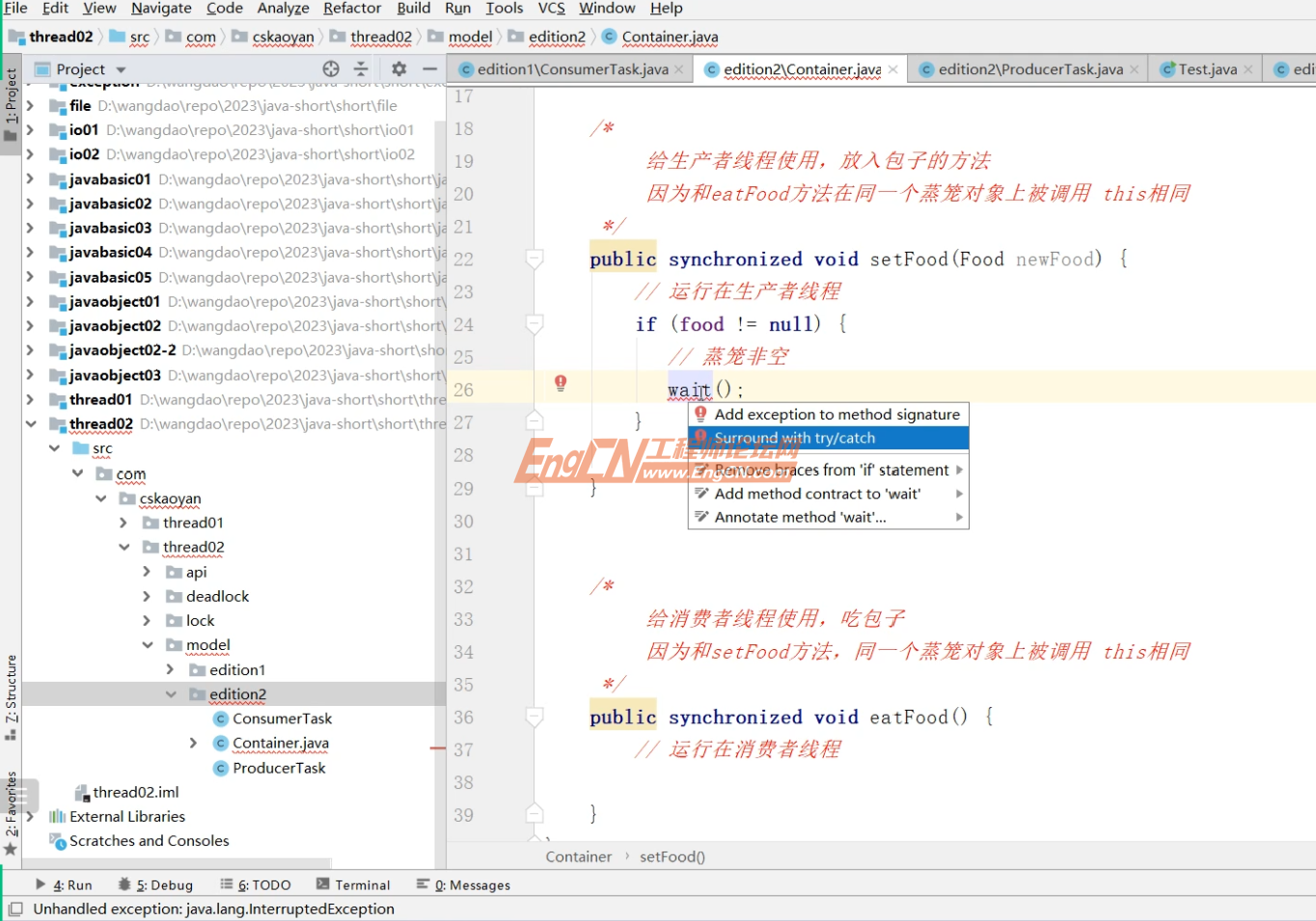
Task: Collapse the edition2 folder in the project tree
Action: (x=171, y=693)
